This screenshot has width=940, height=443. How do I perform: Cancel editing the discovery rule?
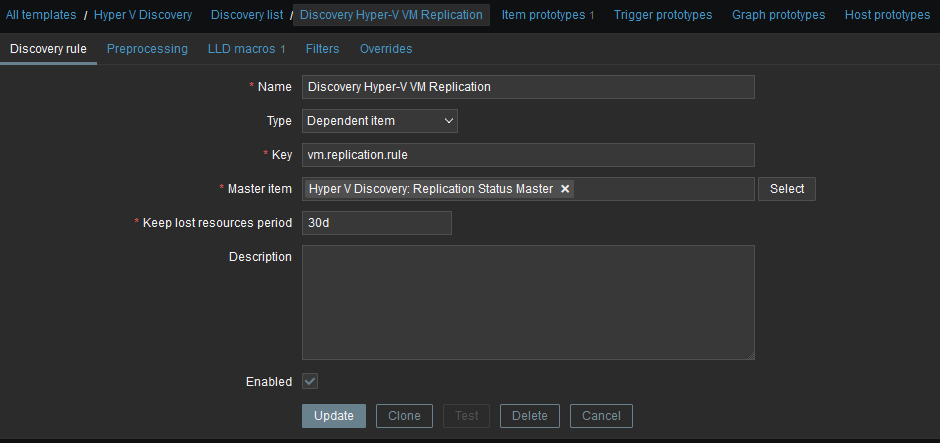[601, 416]
